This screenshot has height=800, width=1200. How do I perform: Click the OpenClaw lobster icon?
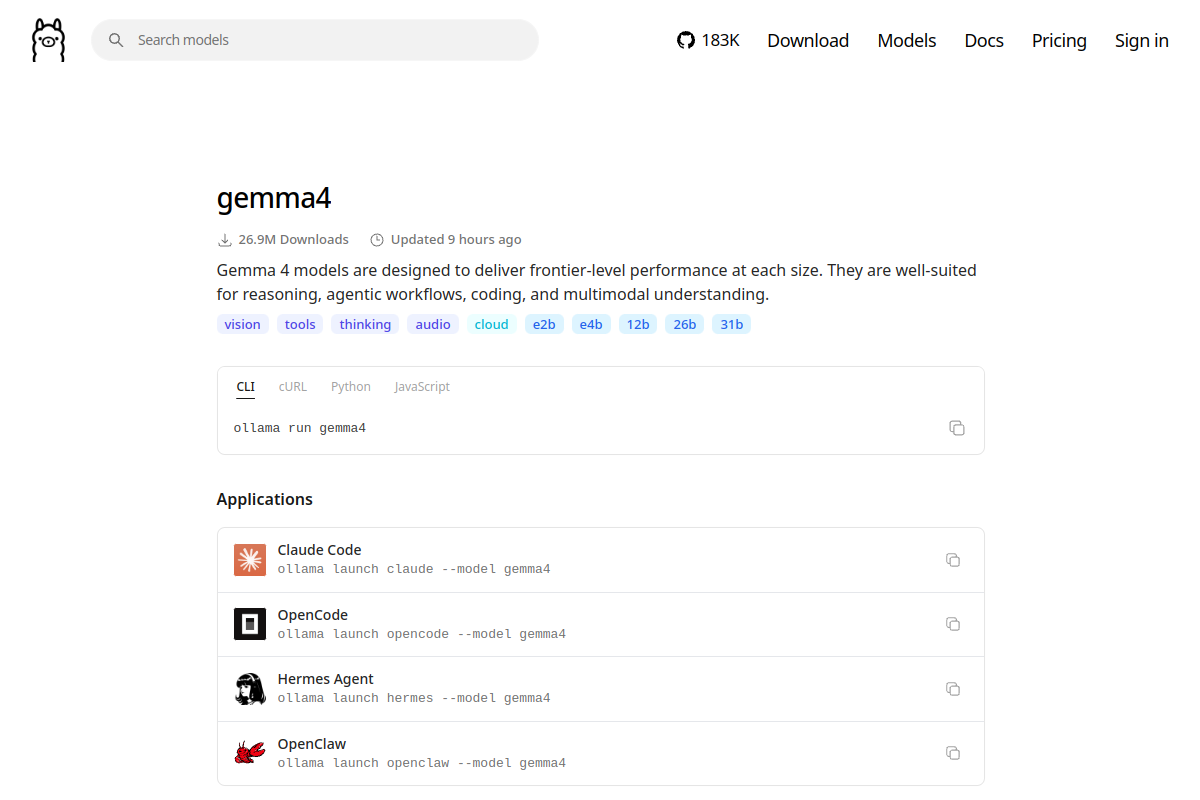pos(250,753)
